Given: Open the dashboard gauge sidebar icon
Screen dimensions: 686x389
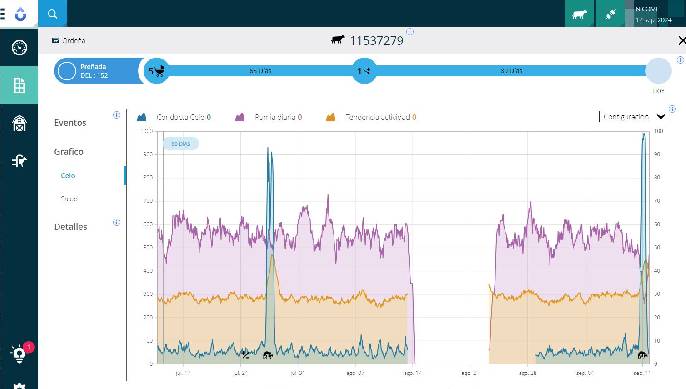Looking at the screenshot, I should point(19,47).
